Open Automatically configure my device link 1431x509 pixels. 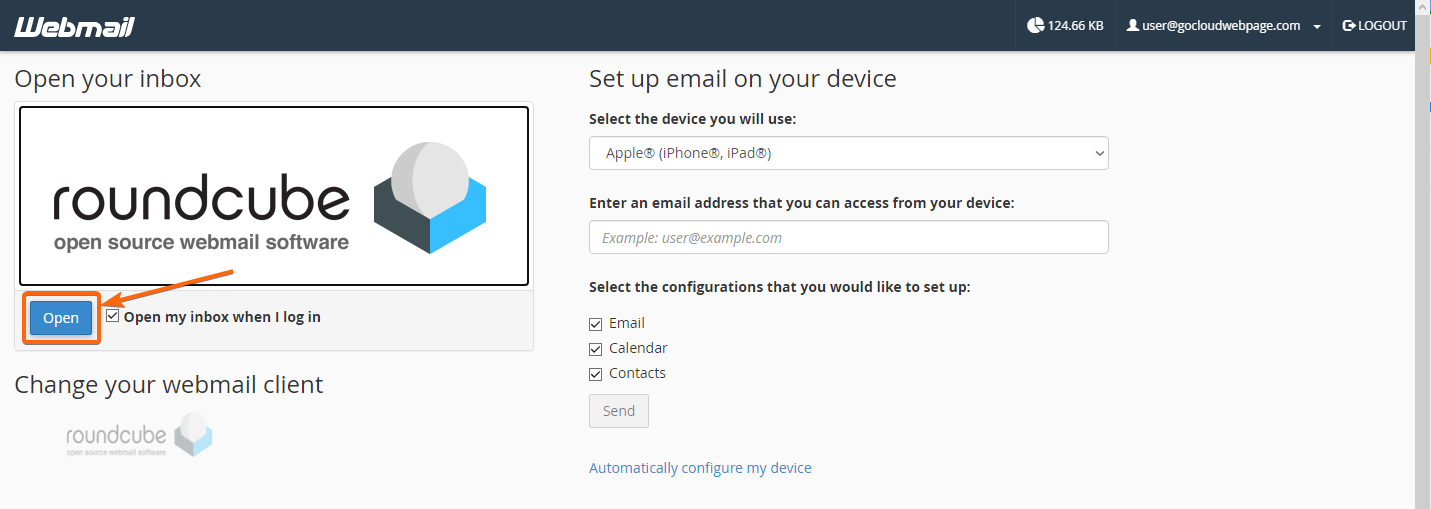(x=700, y=468)
